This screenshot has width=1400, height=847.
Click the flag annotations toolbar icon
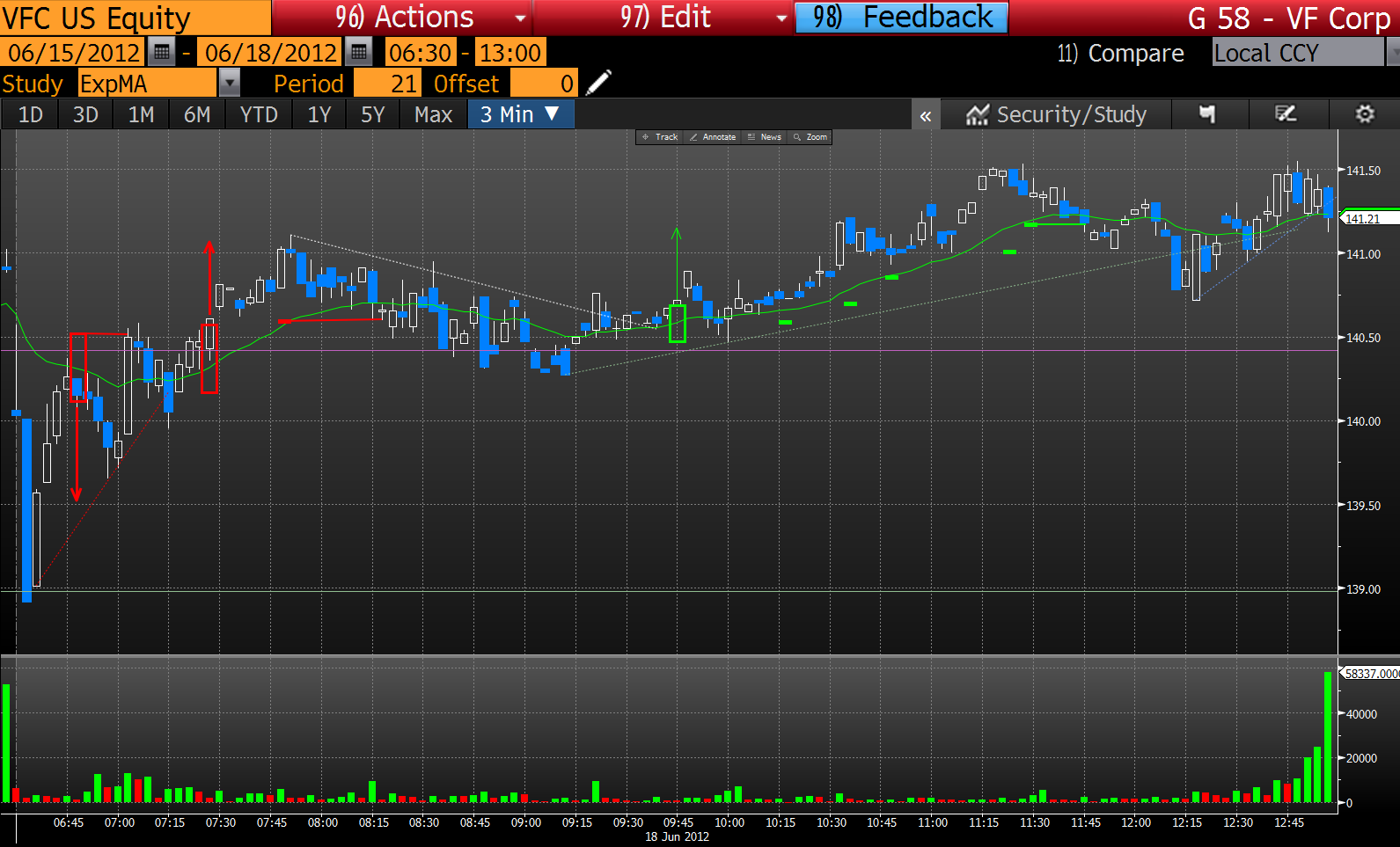pyautogui.click(x=1207, y=114)
